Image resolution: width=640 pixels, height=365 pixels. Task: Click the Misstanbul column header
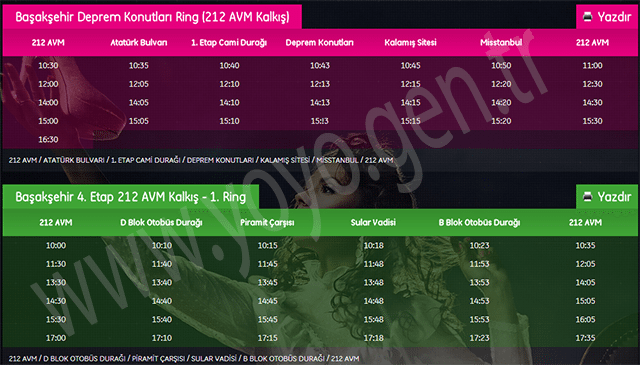pyautogui.click(x=501, y=42)
